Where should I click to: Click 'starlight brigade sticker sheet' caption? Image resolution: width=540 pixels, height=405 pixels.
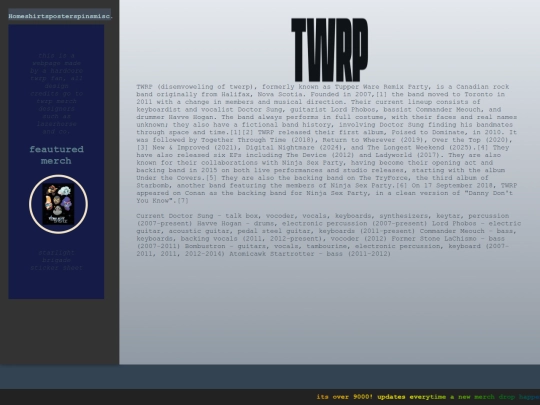(56, 260)
